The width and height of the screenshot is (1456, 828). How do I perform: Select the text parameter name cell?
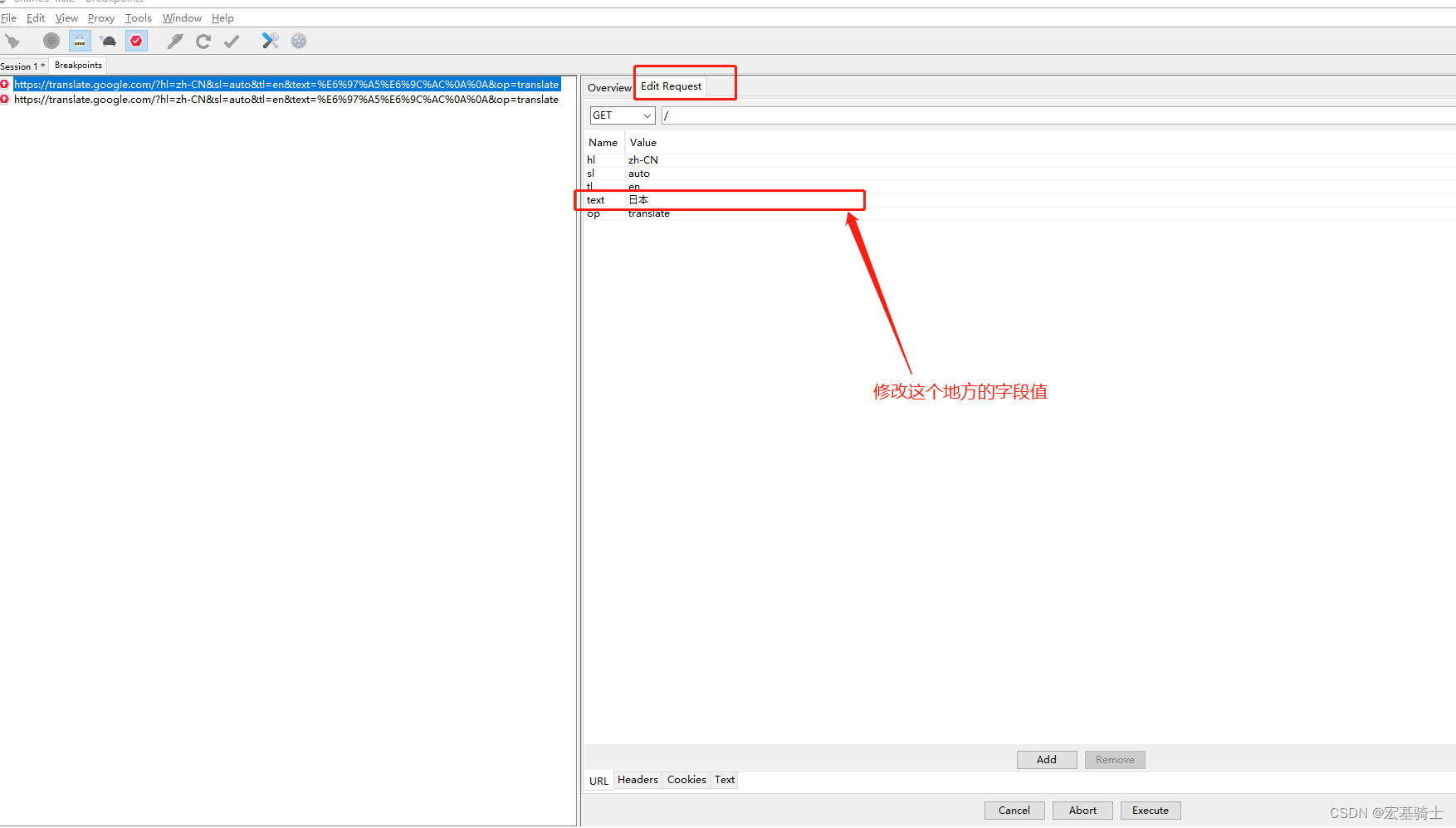pos(596,200)
